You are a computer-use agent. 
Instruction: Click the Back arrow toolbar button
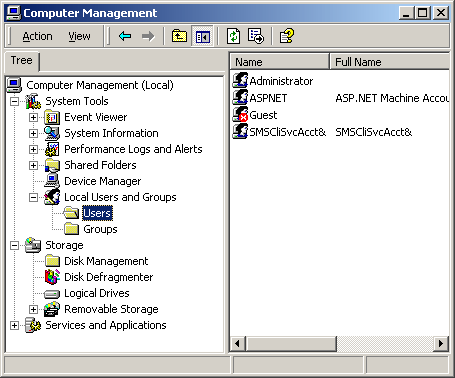[125, 36]
